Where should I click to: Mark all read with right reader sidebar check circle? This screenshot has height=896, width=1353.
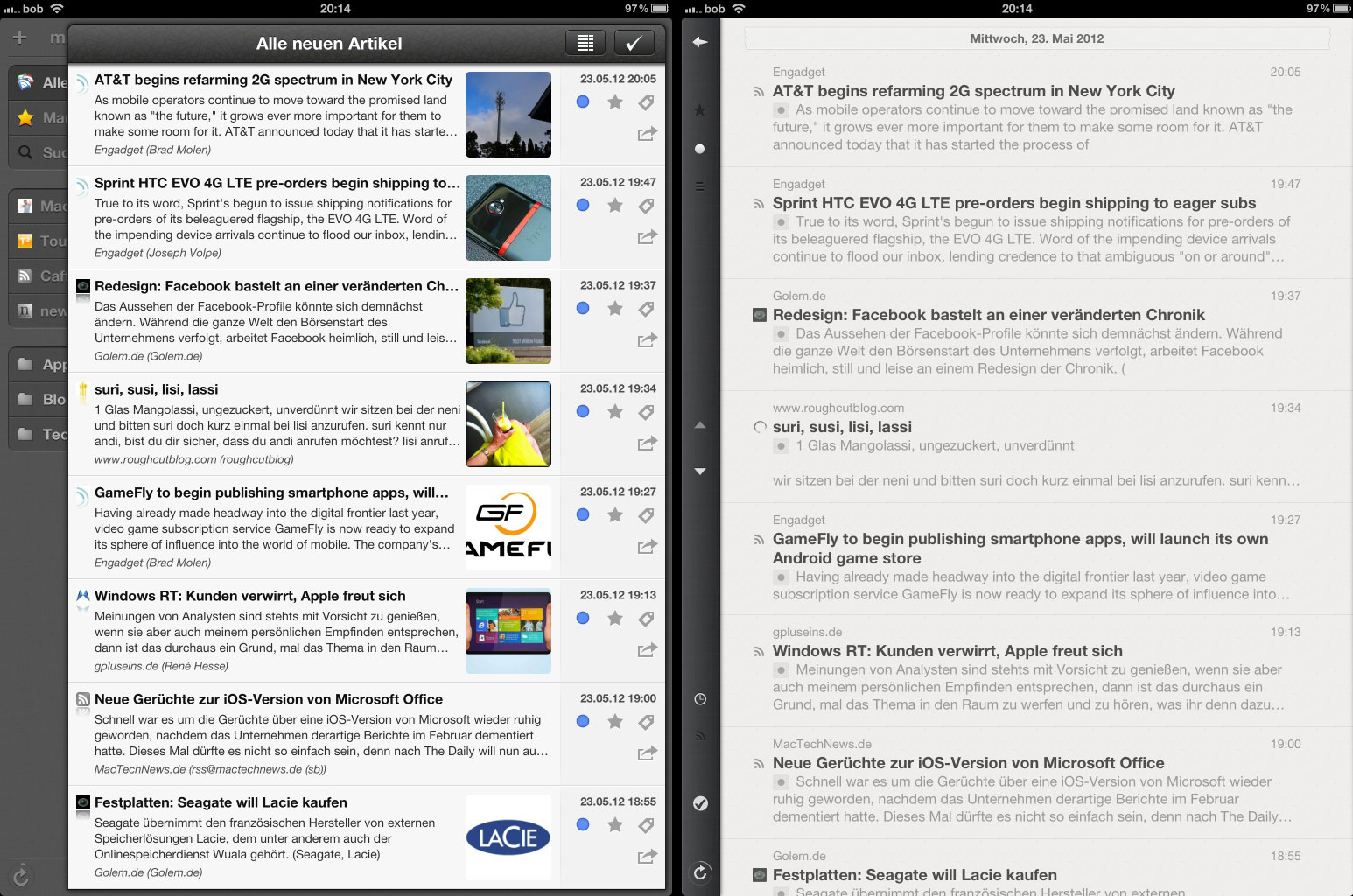tap(700, 803)
